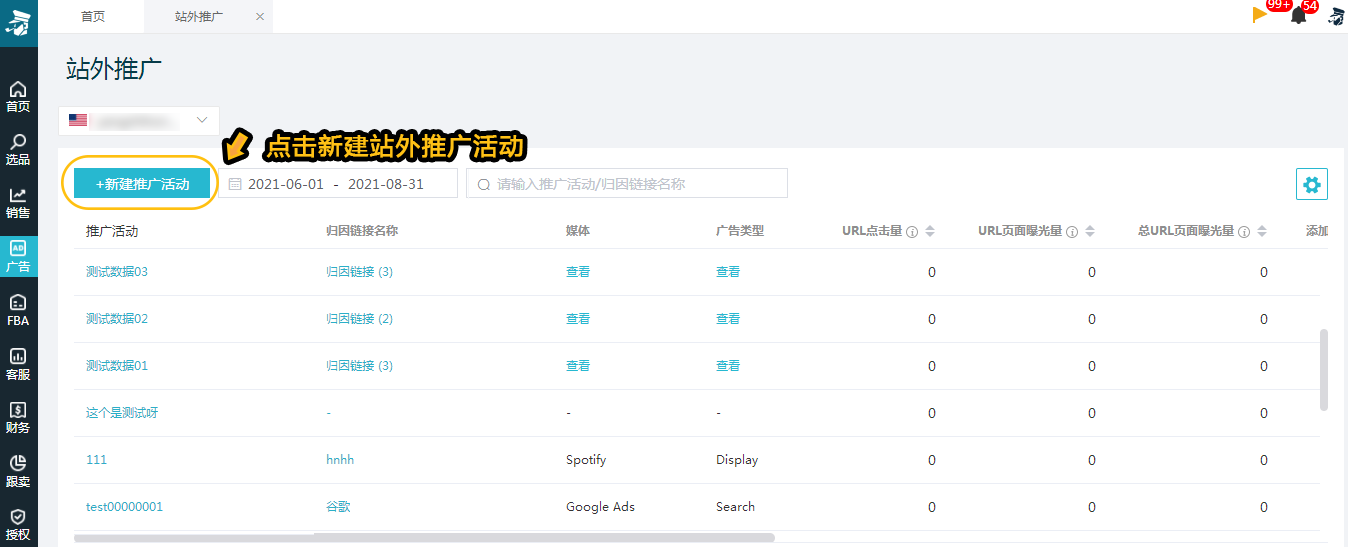
Task: Open 授权 authorization shield icon
Action: click(x=18, y=524)
